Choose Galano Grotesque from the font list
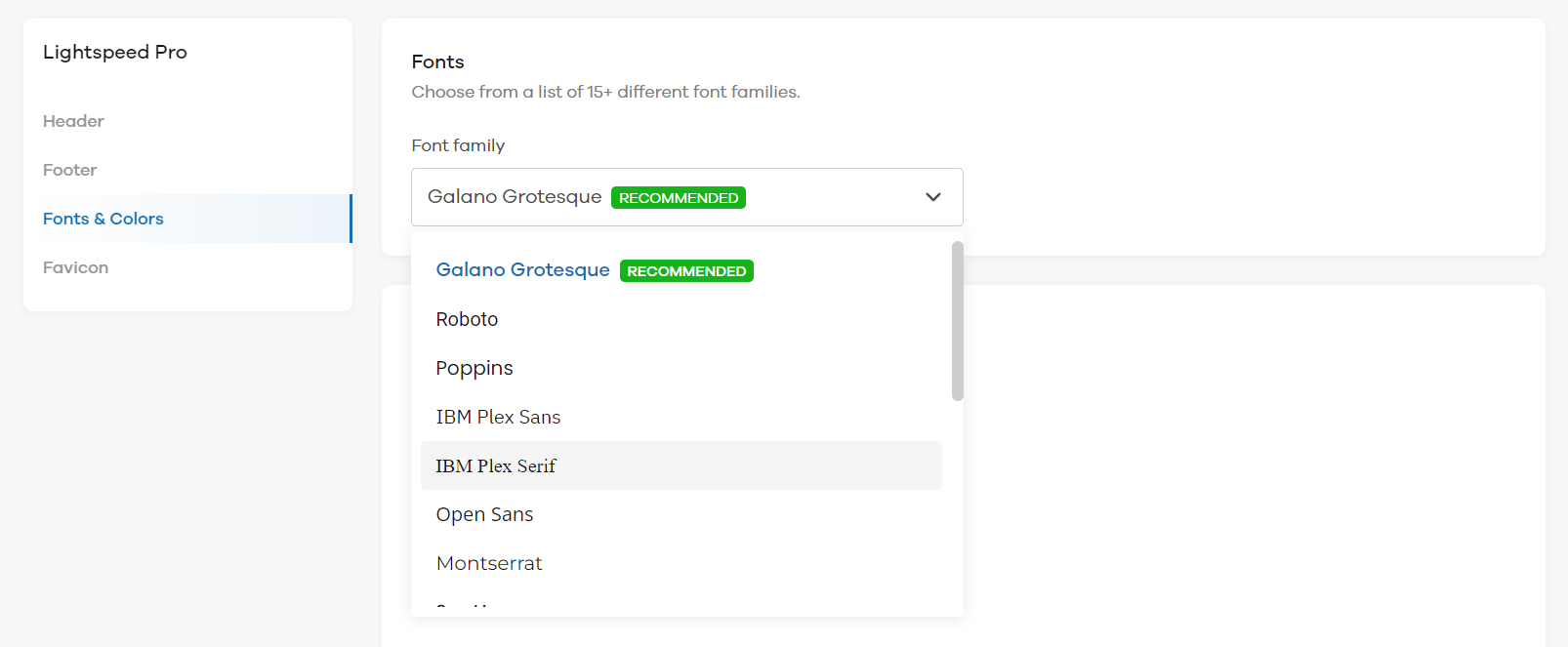Image resolution: width=1568 pixels, height=647 pixels. (x=681, y=270)
